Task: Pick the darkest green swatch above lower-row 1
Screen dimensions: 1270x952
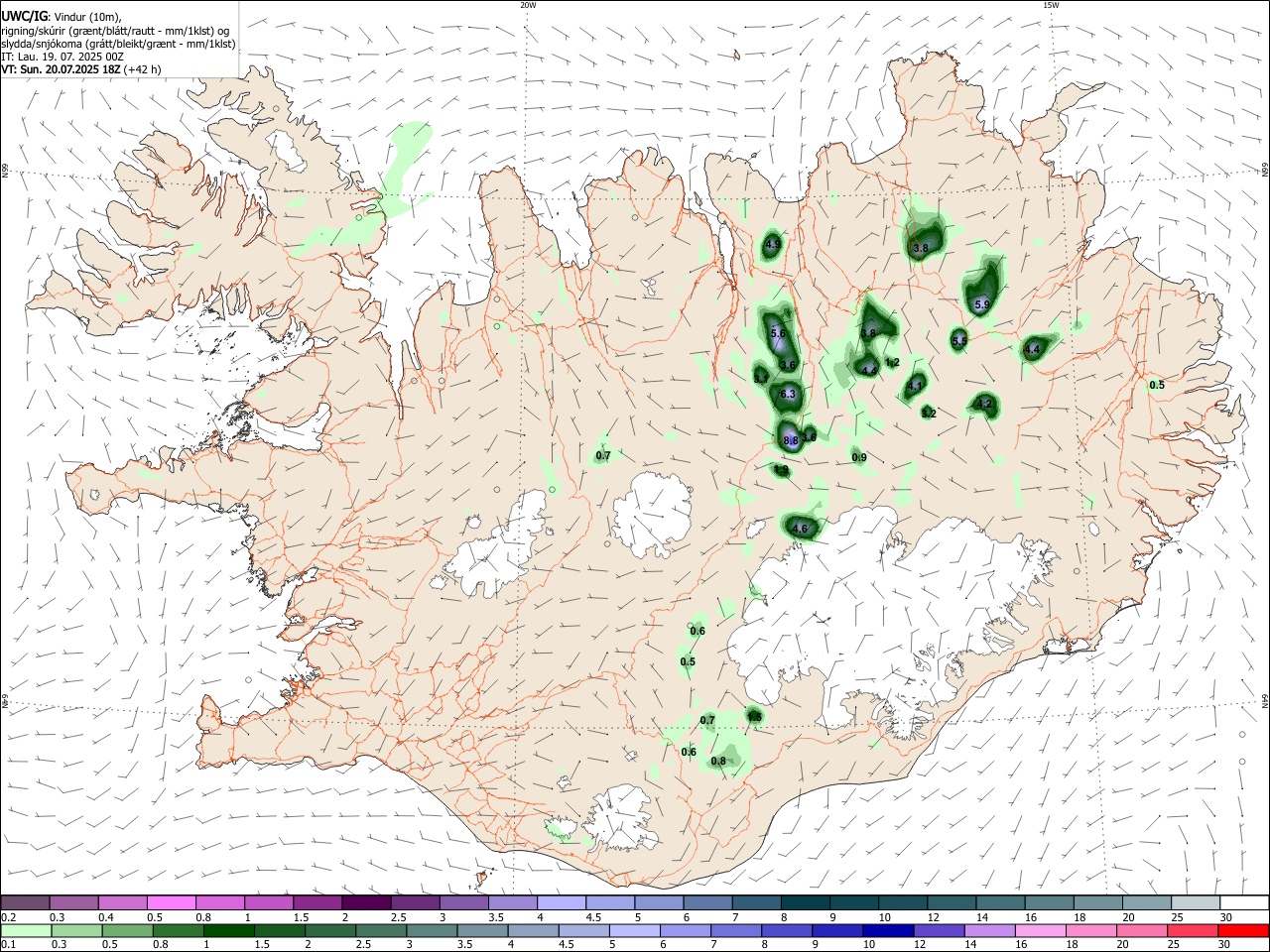Action: click(228, 931)
